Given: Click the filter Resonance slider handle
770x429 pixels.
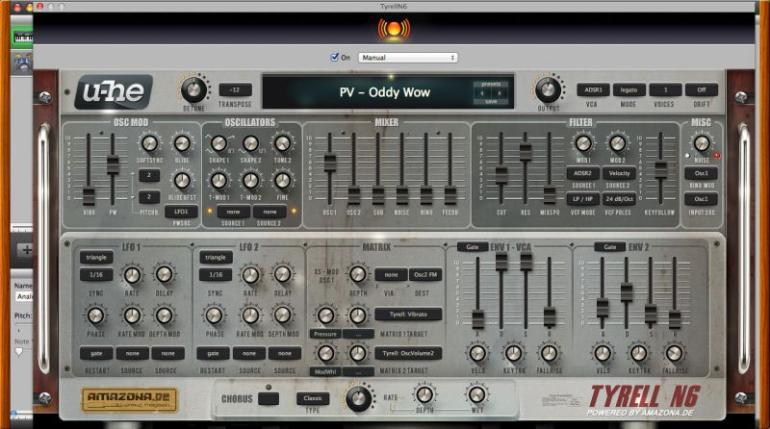Looking at the screenshot, I should 525,152.
